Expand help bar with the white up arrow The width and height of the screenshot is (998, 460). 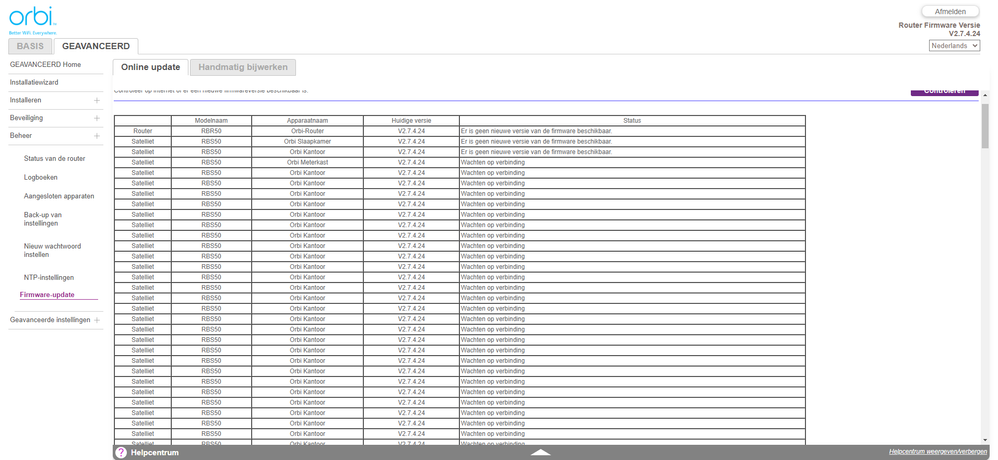540,452
